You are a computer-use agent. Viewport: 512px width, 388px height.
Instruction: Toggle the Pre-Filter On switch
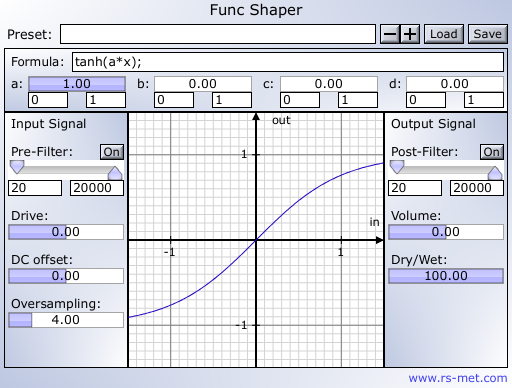tap(112, 152)
